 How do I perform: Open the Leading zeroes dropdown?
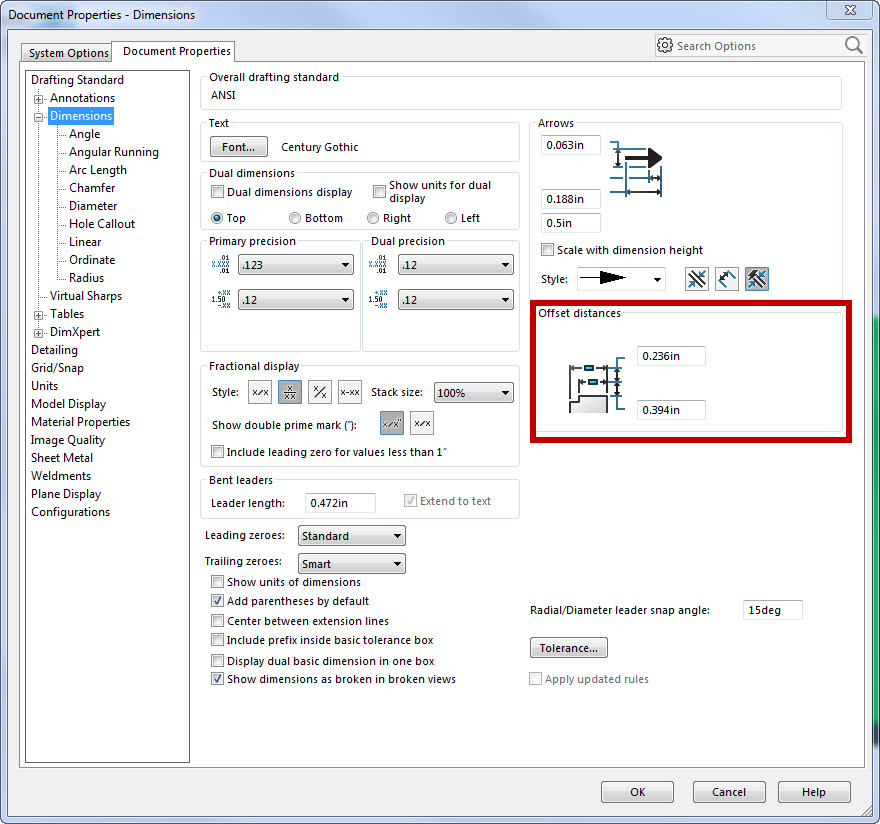point(351,536)
